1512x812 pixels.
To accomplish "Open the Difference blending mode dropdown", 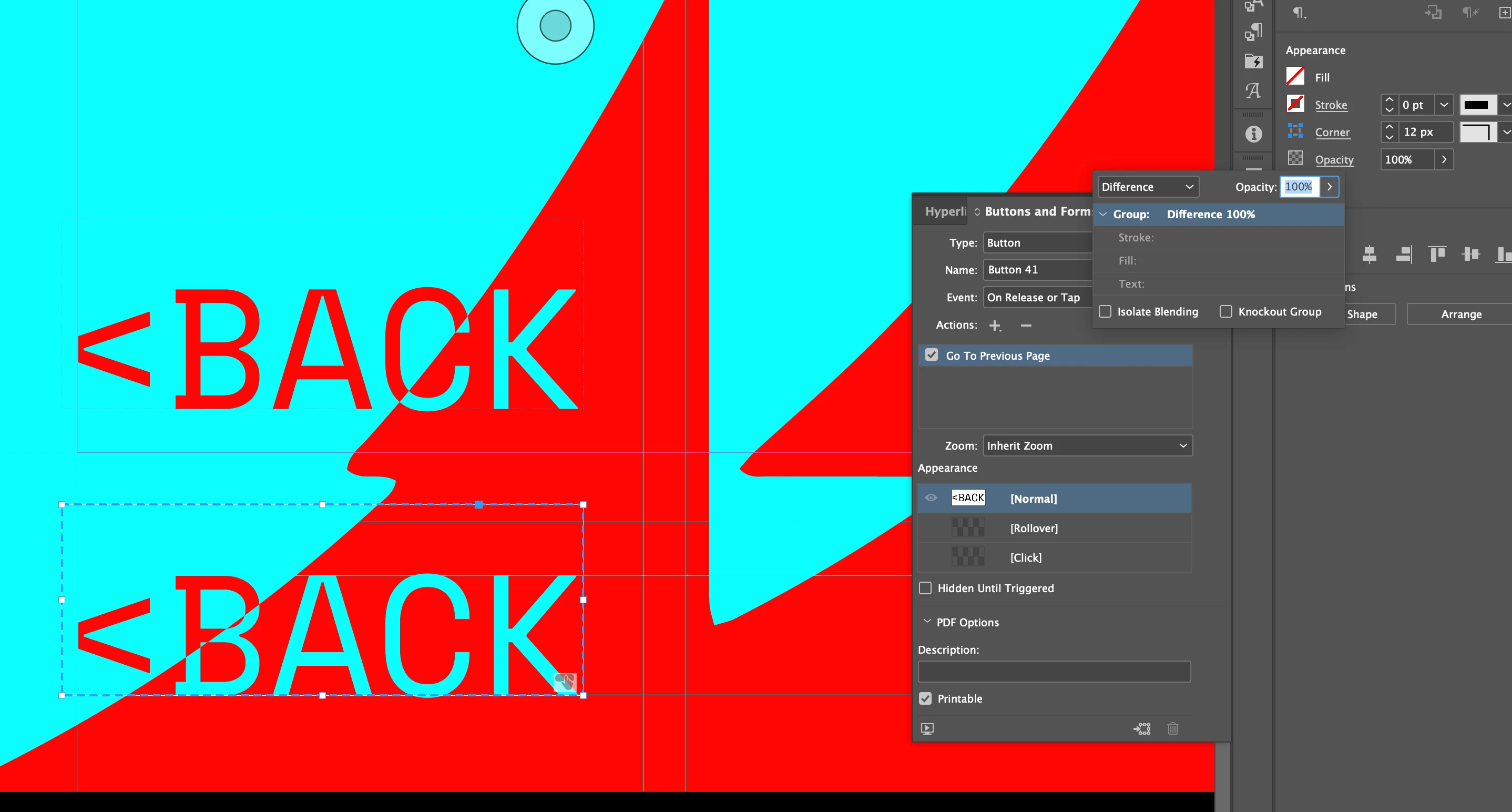I will point(1148,187).
